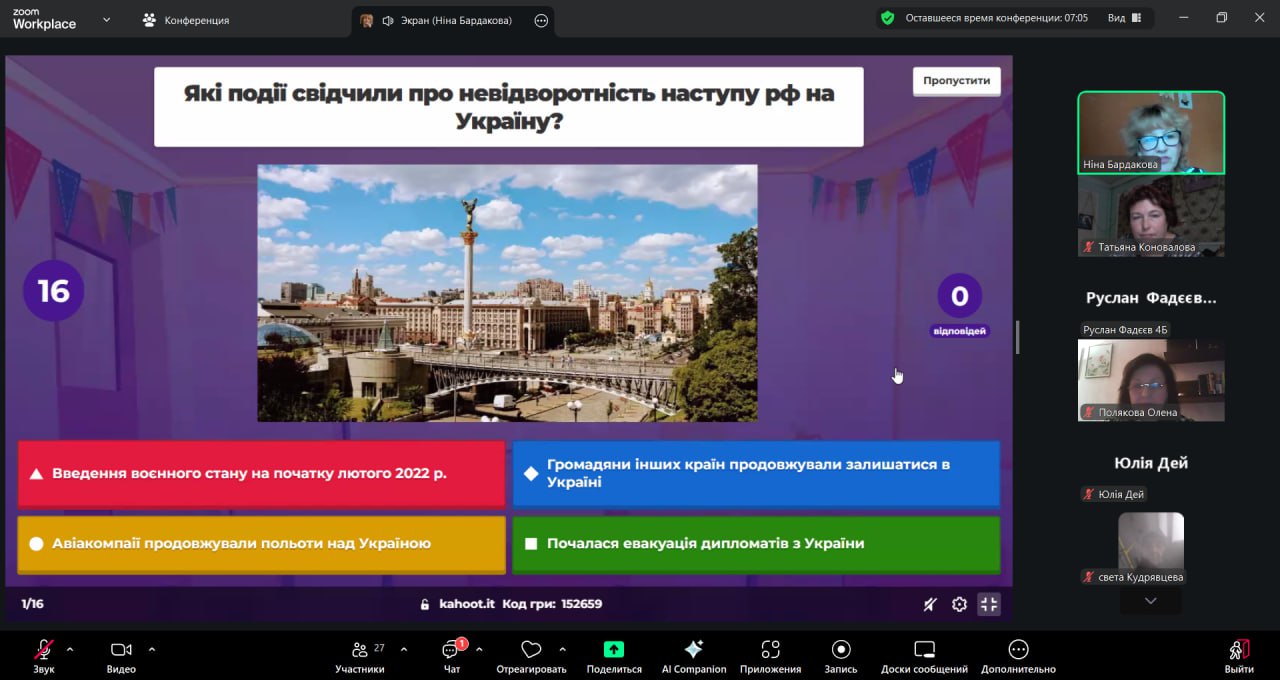The width and height of the screenshot is (1280, 680).
Task: Open the Приложения apps icon
Action: pos(770,650)
